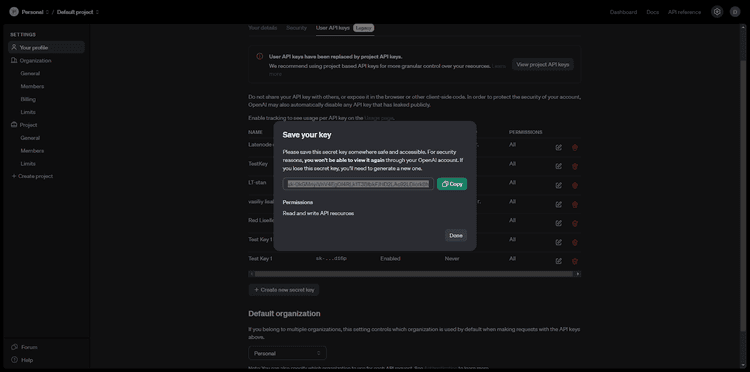The image size is (750, 372).
Task: Delete the Test Key 1 row ending d16p
Action: [574, 261]
